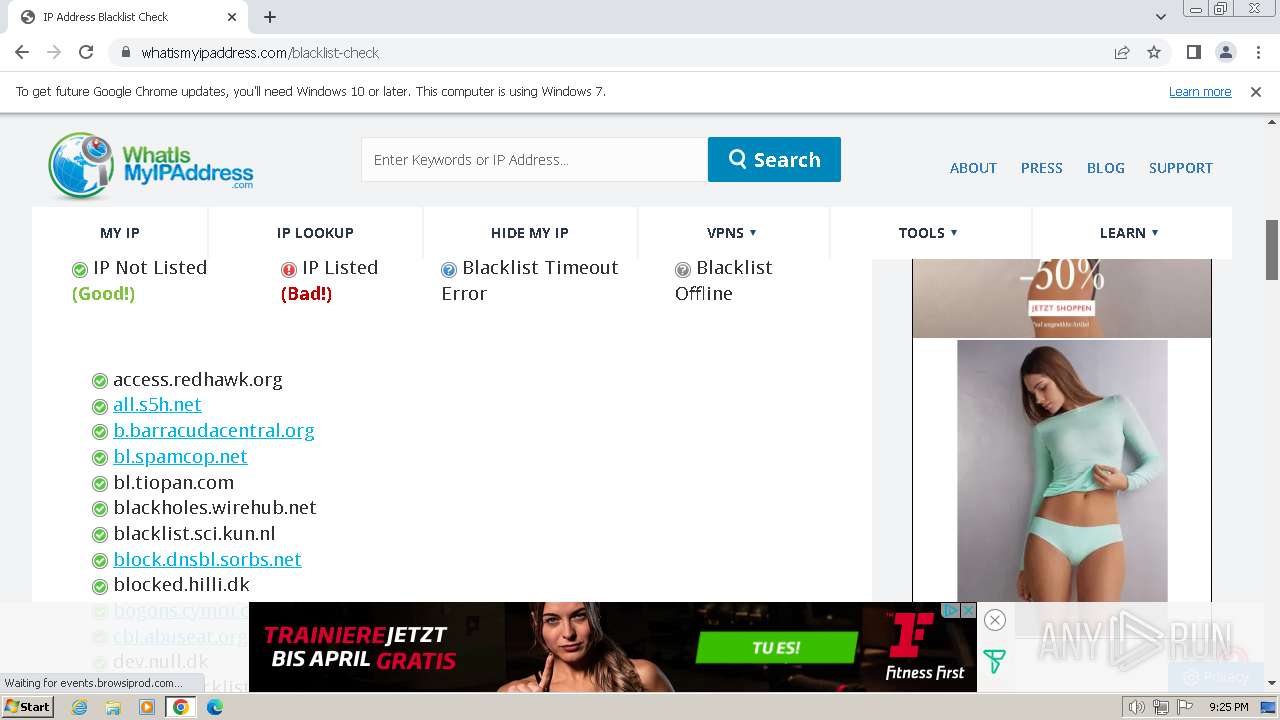This screenshot has height=720, width=1280.
Task: Open a new browser tab
Action: click(x=270, y=17)
